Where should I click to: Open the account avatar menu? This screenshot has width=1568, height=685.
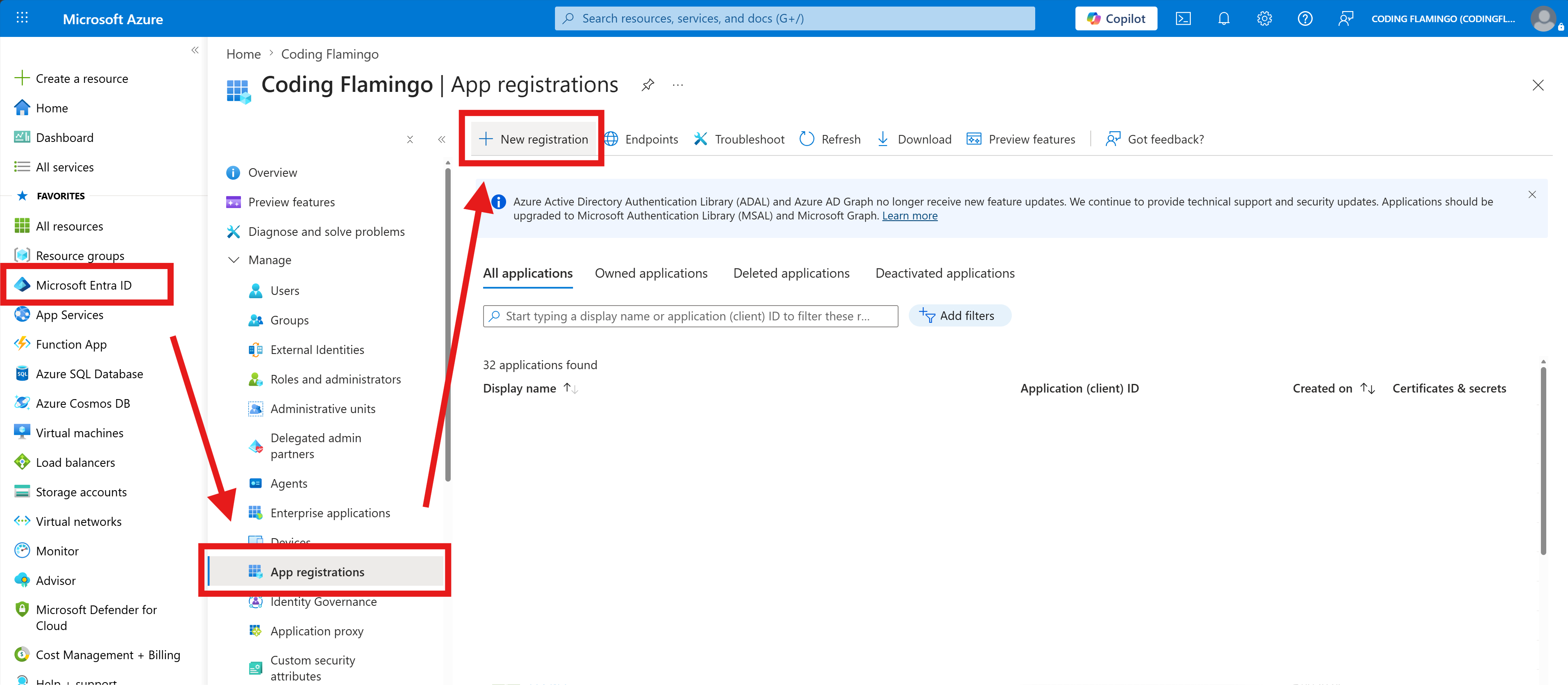[1543, 19]
